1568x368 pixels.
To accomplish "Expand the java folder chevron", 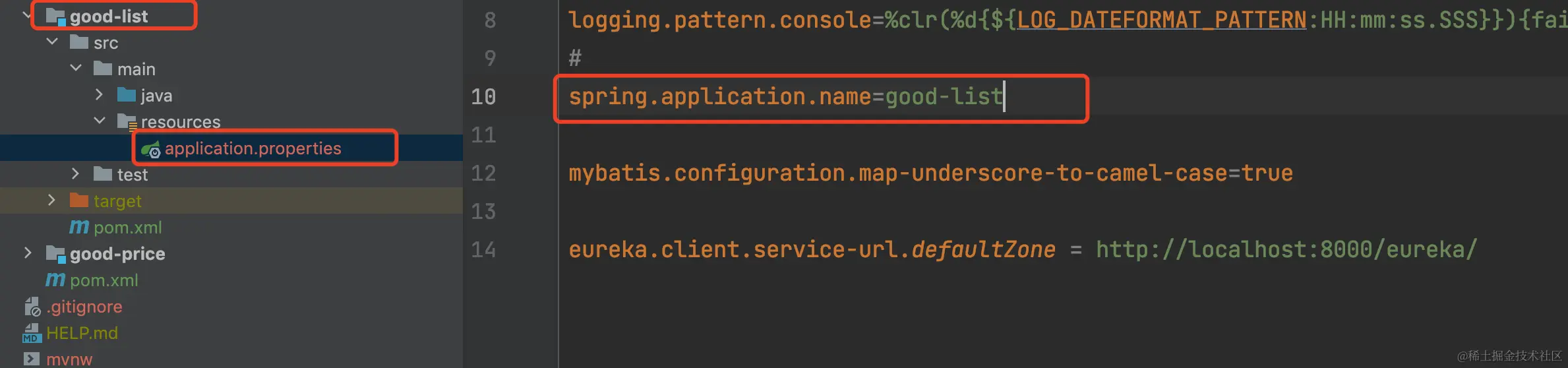I will (99, 95).
